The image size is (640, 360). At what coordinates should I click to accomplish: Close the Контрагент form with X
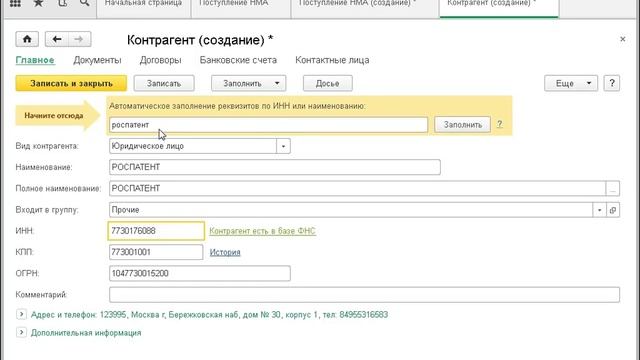coord(622,39)
